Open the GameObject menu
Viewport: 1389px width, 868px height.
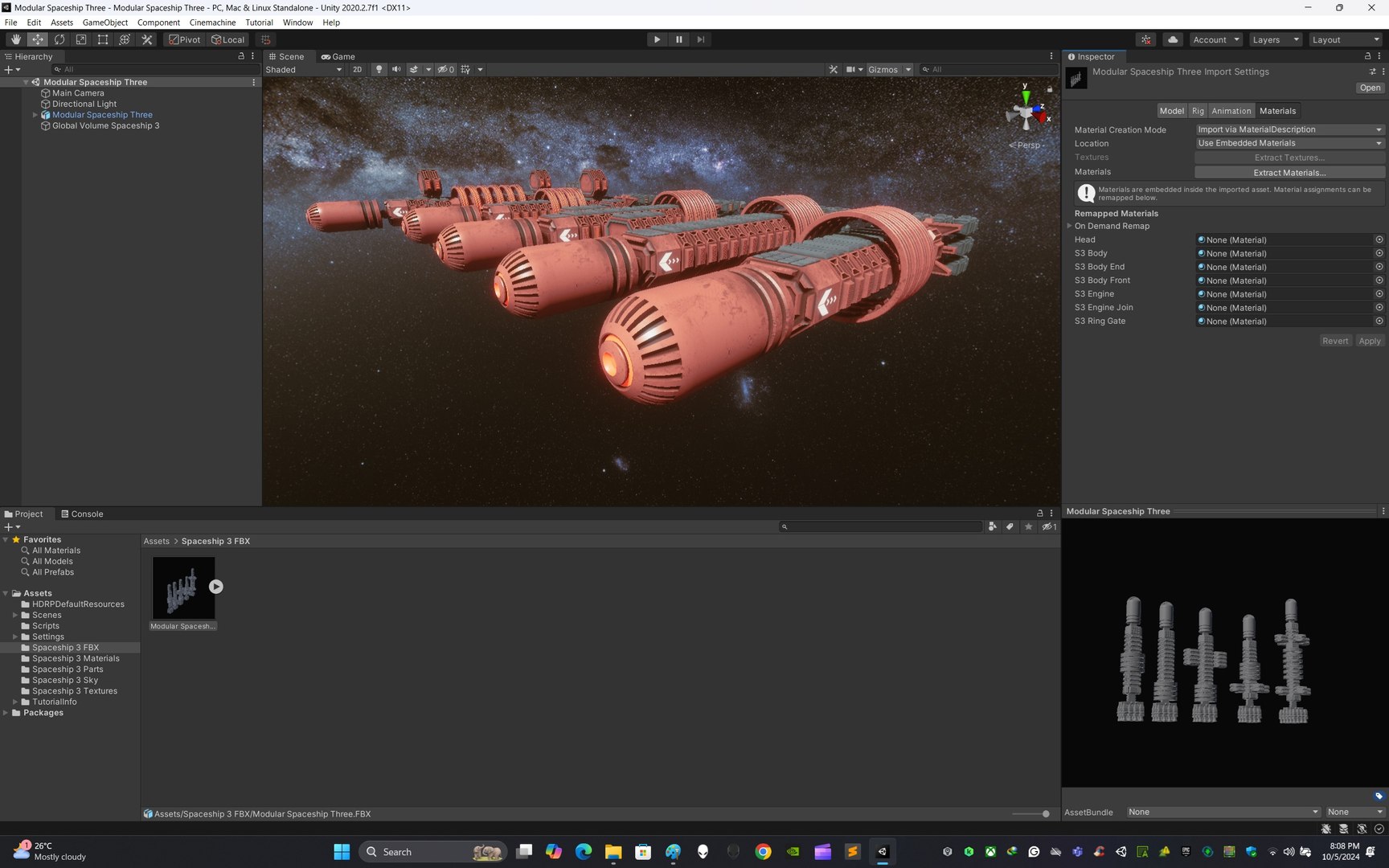pos(104,23)
